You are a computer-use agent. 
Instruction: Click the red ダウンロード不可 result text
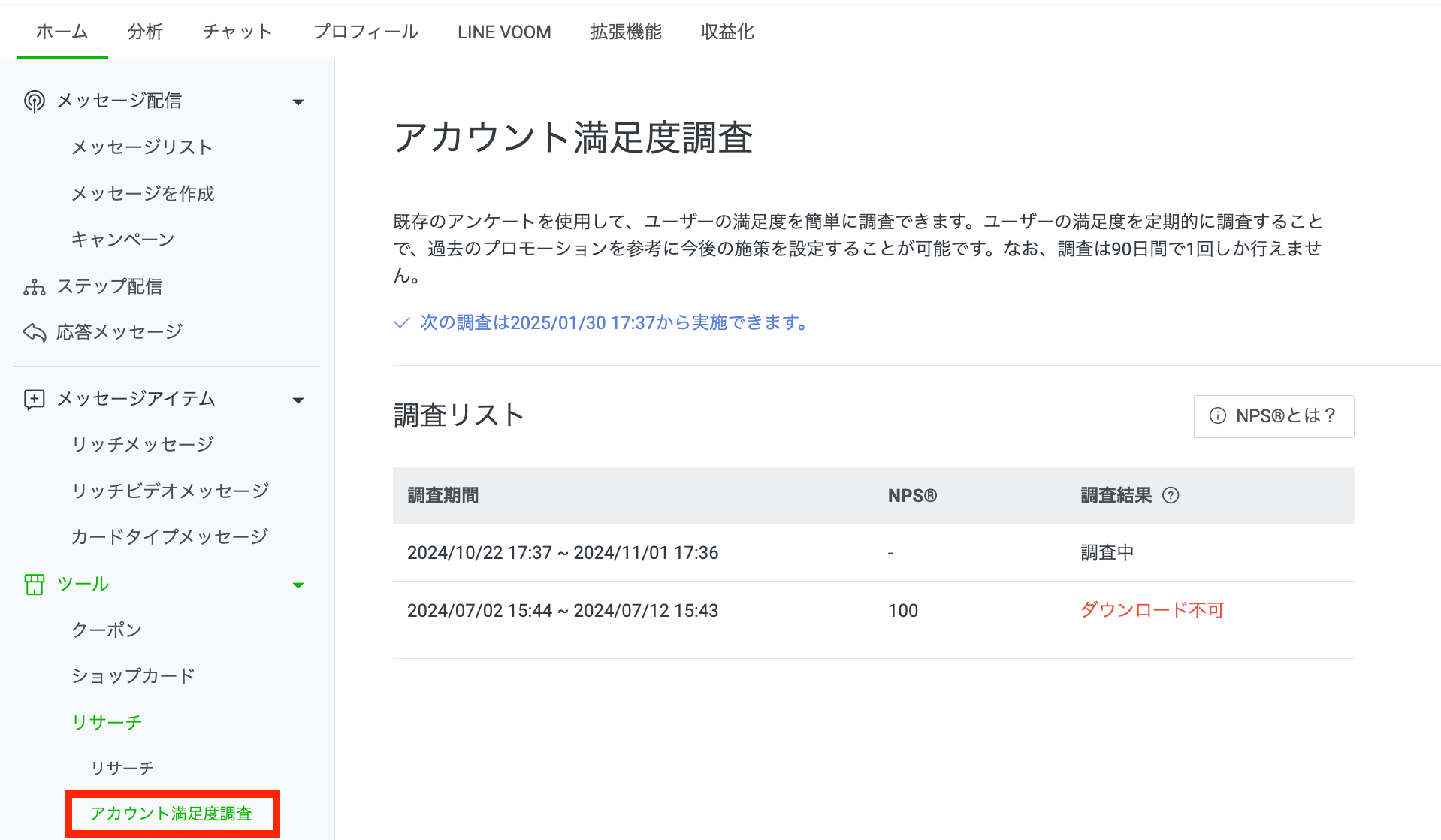point(1152,610)
